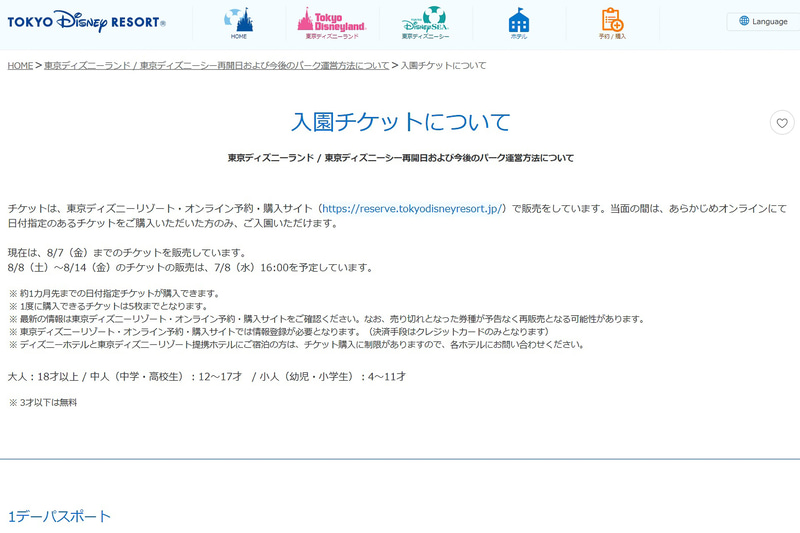Open the park reopening info breadcrumb link
This screenshot has width=800, height=533.
click(216, 65)
